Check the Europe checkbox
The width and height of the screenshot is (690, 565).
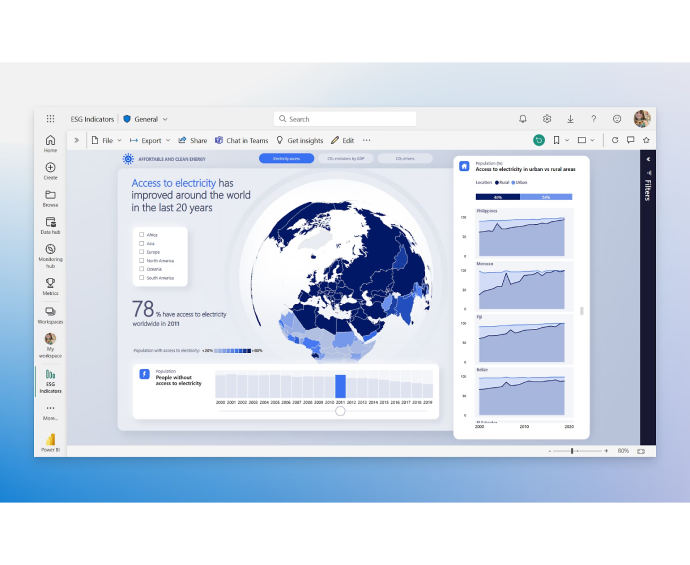pyautogui.click(x=141, y=252)
